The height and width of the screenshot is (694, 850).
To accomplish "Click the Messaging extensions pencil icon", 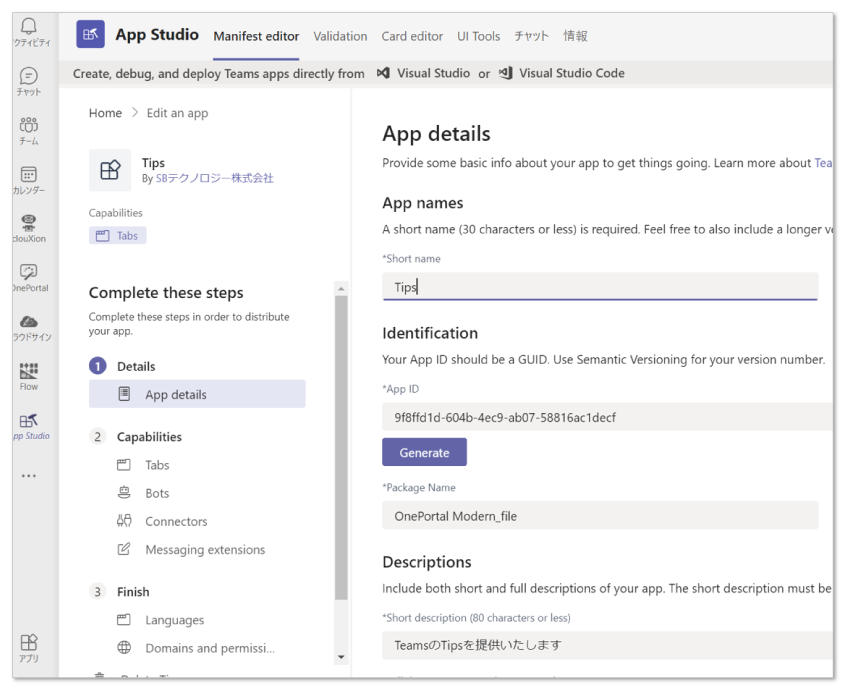I will click(x=124, y=549).
